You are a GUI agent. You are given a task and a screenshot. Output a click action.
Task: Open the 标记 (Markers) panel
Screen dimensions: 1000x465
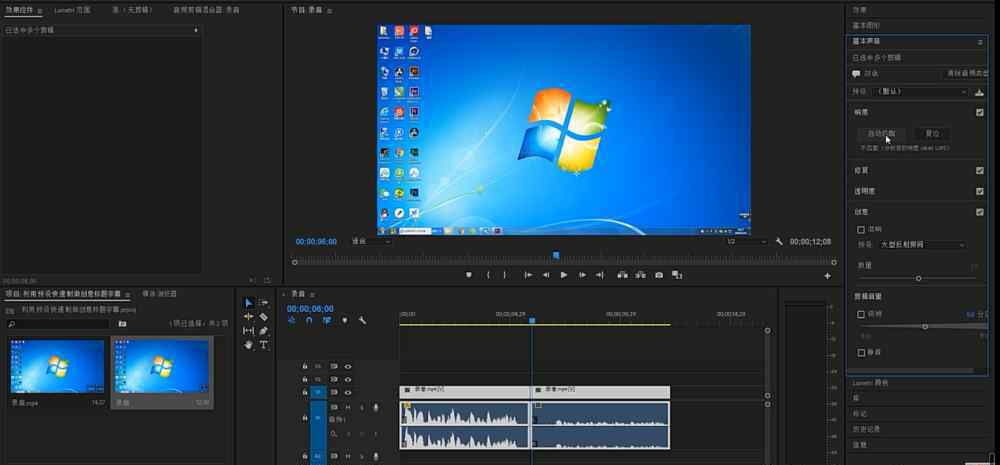(x=860, y=413)
